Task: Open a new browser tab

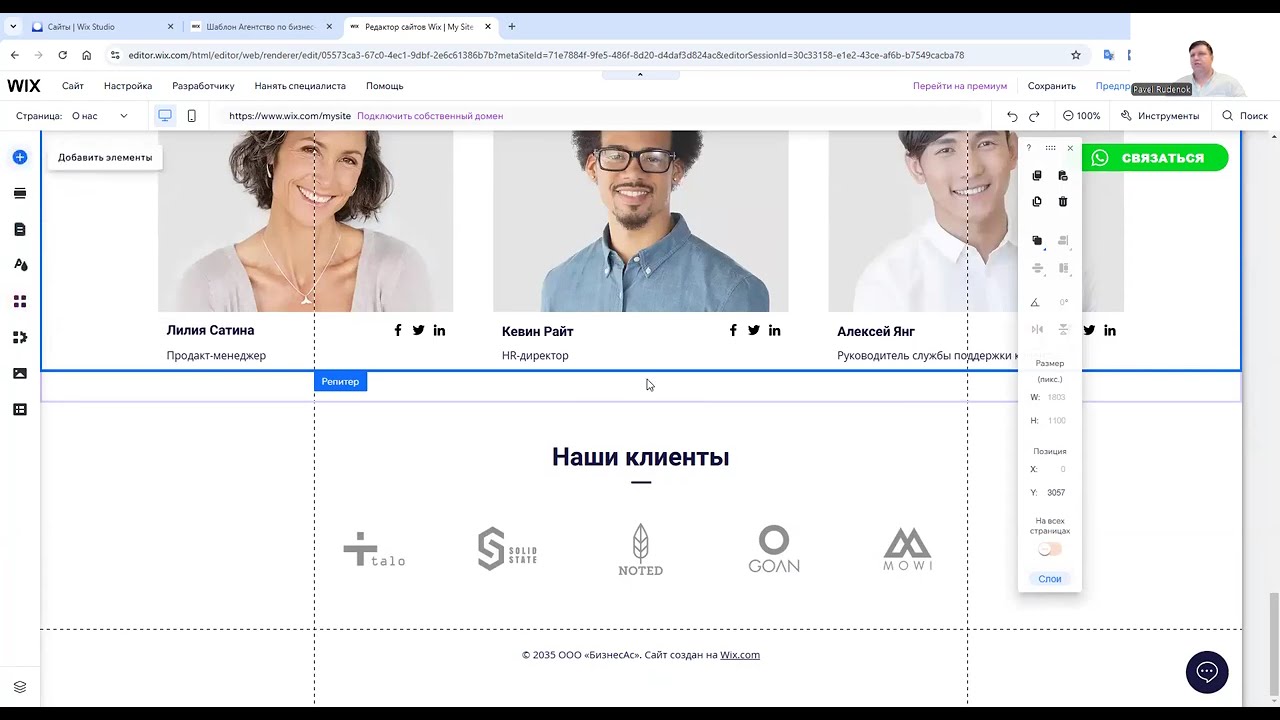Action: click(512, 27)
